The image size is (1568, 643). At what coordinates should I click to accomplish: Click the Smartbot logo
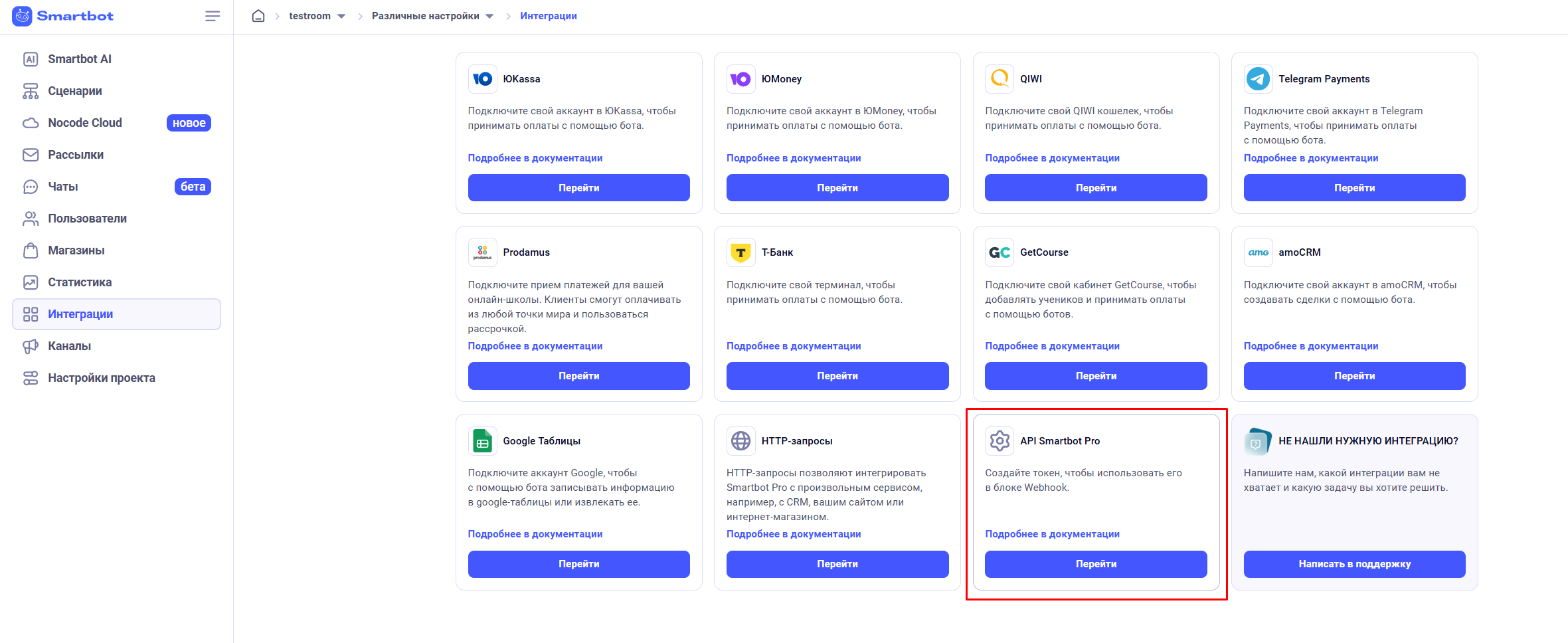coord(63,16)
